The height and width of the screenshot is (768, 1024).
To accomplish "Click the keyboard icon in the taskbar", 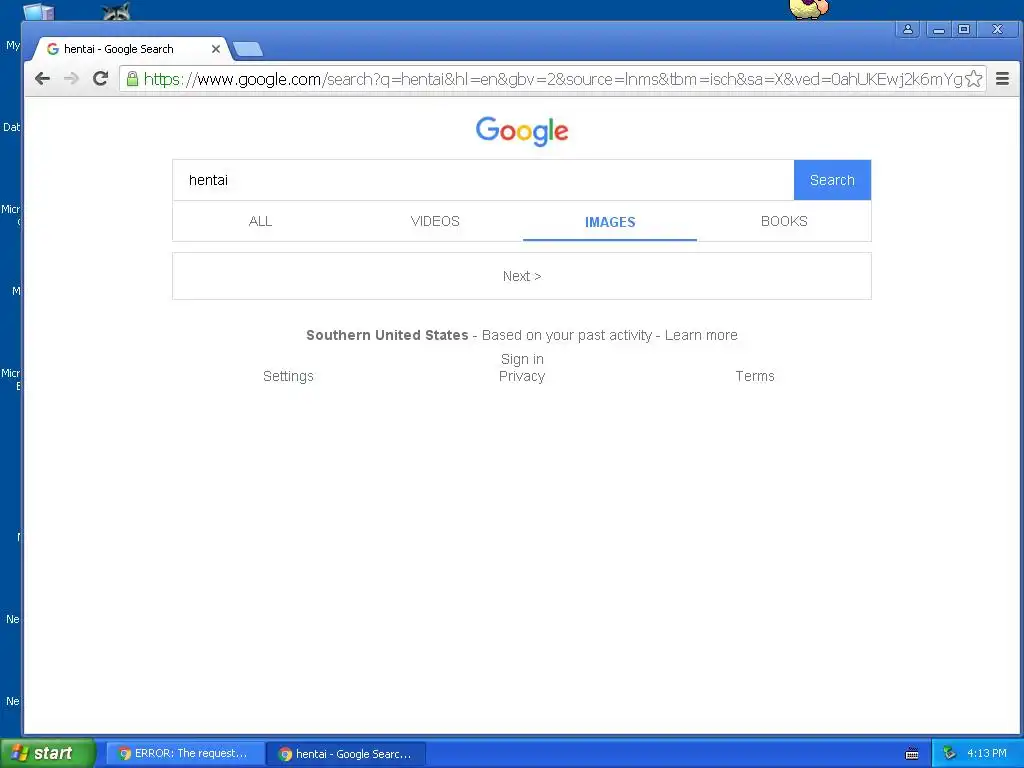I will click(912, 754).
